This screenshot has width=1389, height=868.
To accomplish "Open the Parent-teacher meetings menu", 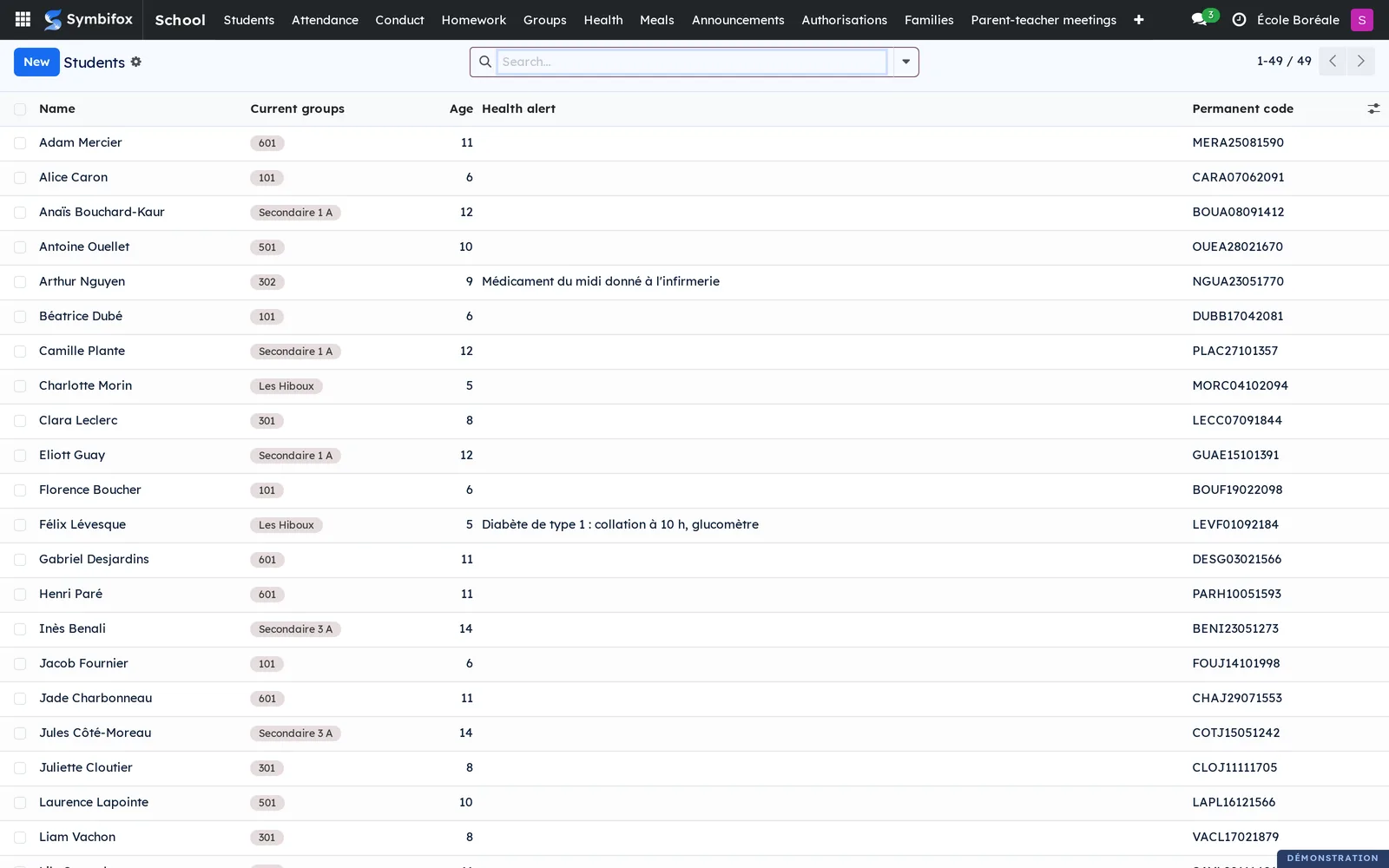I will point(1043,19).
